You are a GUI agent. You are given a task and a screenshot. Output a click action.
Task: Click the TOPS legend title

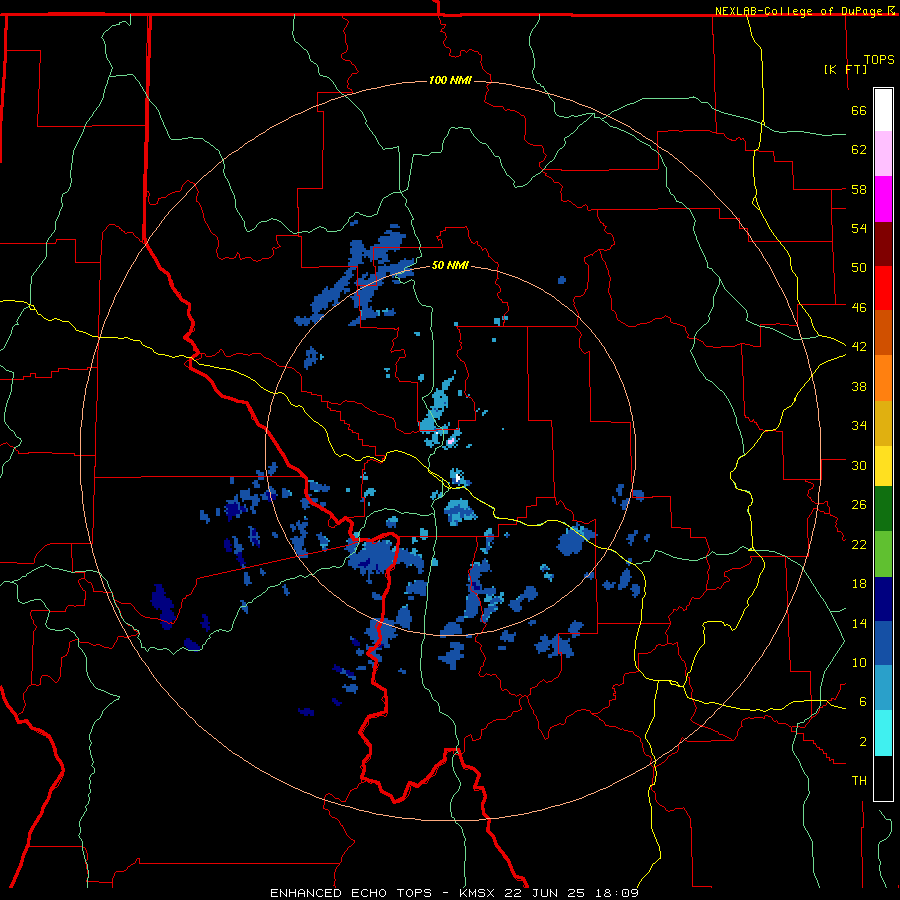(x=879, y=60)
